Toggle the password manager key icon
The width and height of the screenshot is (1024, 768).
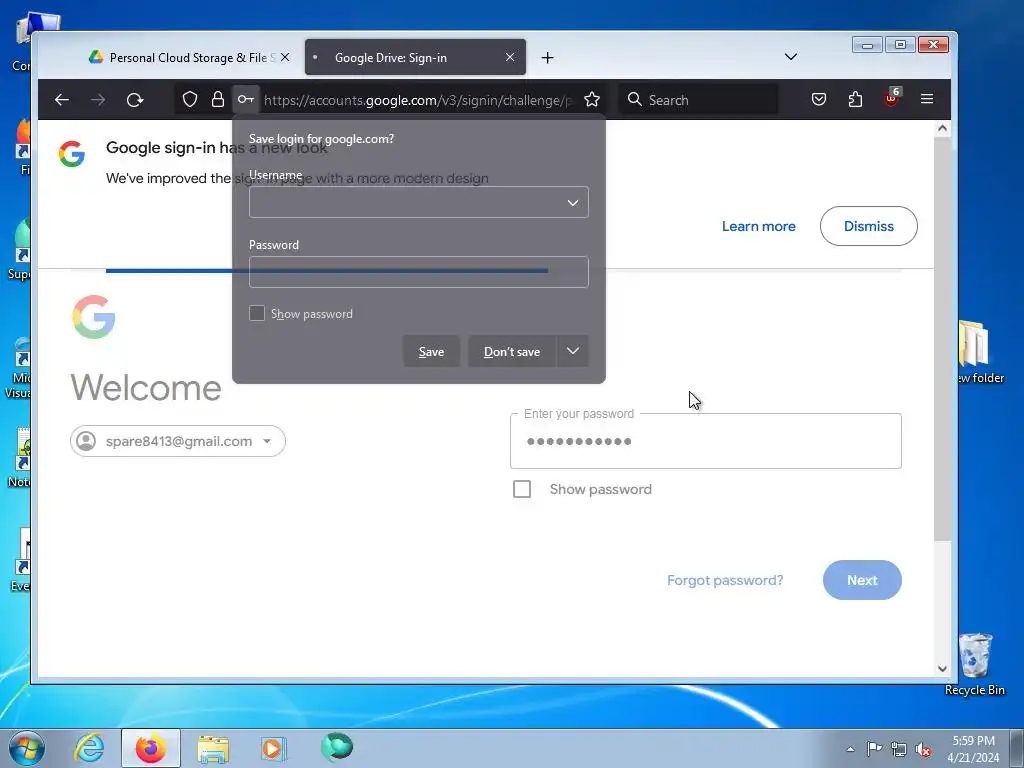246,99
